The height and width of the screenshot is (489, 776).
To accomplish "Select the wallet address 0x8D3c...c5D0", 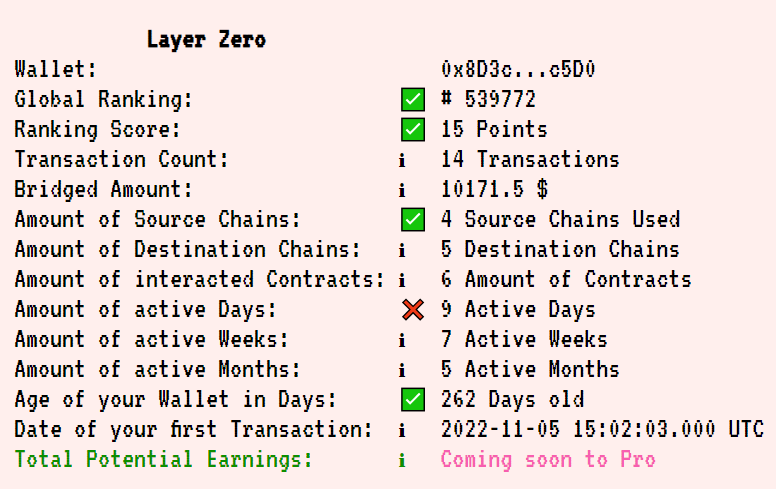I will click(518, 69).
